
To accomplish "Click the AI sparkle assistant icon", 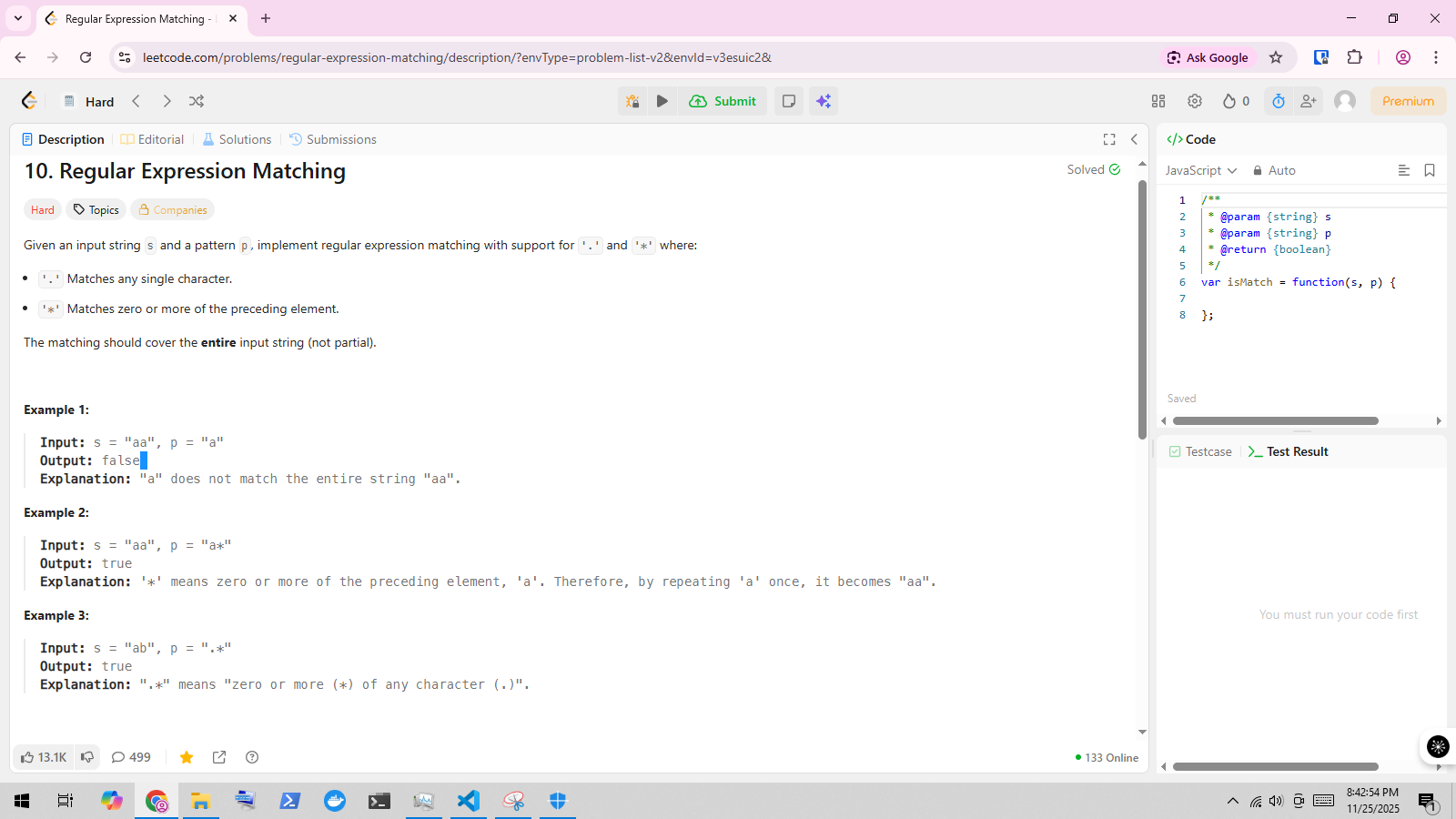I will 824,101.
